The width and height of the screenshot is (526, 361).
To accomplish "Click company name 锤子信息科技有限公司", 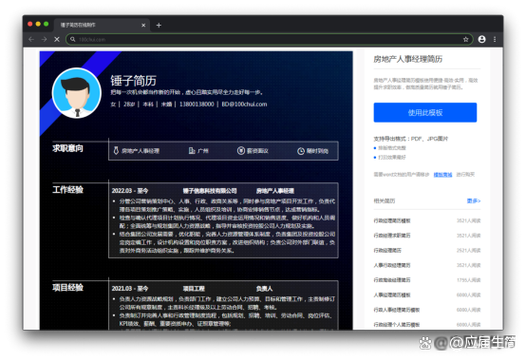I will click(x=210, y=191).
